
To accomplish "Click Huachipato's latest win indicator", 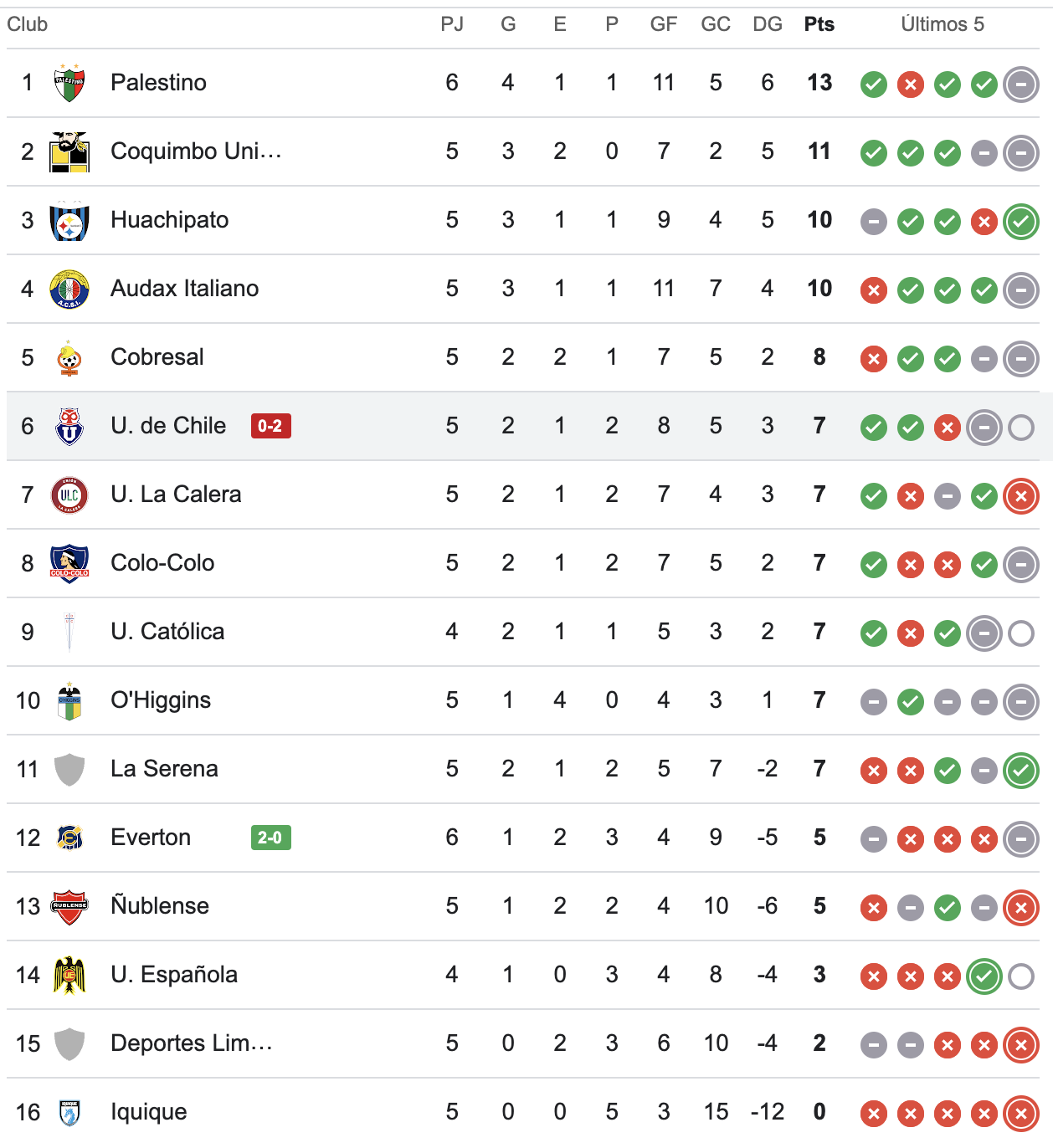I will (x=1021, y=222).
